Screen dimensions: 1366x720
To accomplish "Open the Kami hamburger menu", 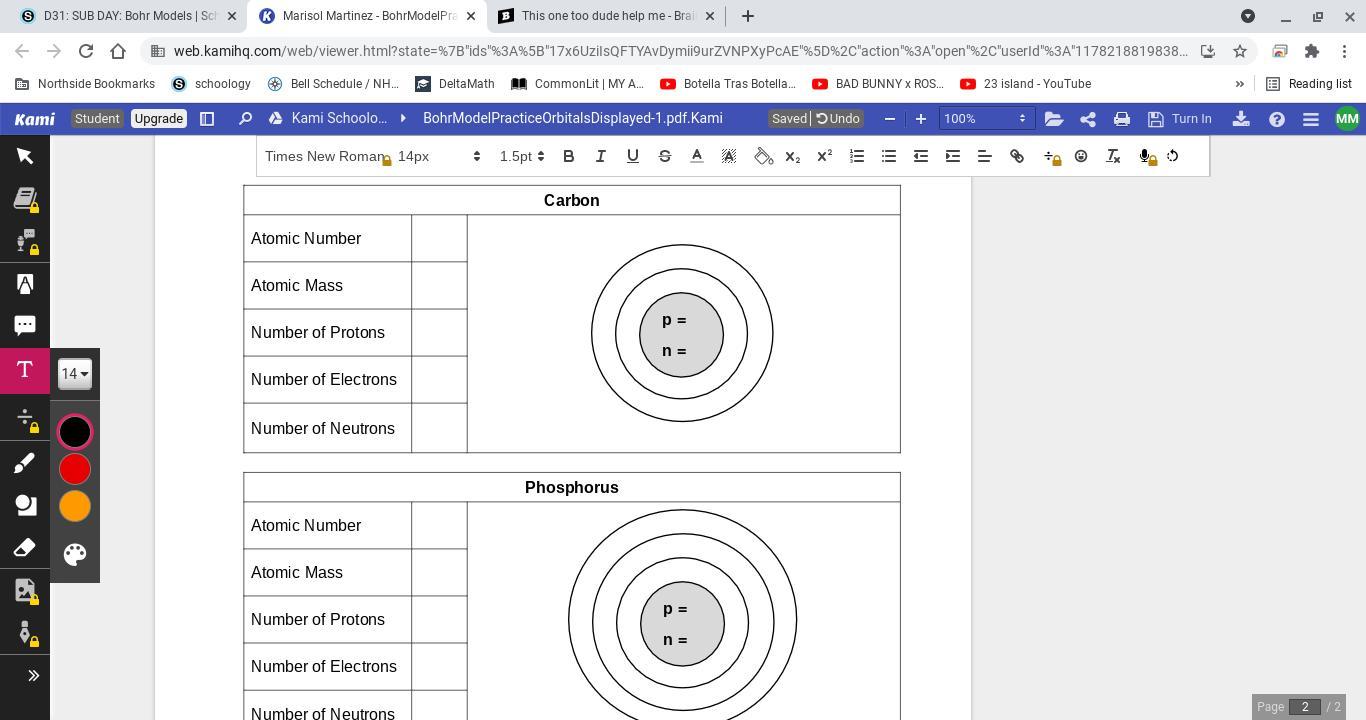I will point(1310,118).
